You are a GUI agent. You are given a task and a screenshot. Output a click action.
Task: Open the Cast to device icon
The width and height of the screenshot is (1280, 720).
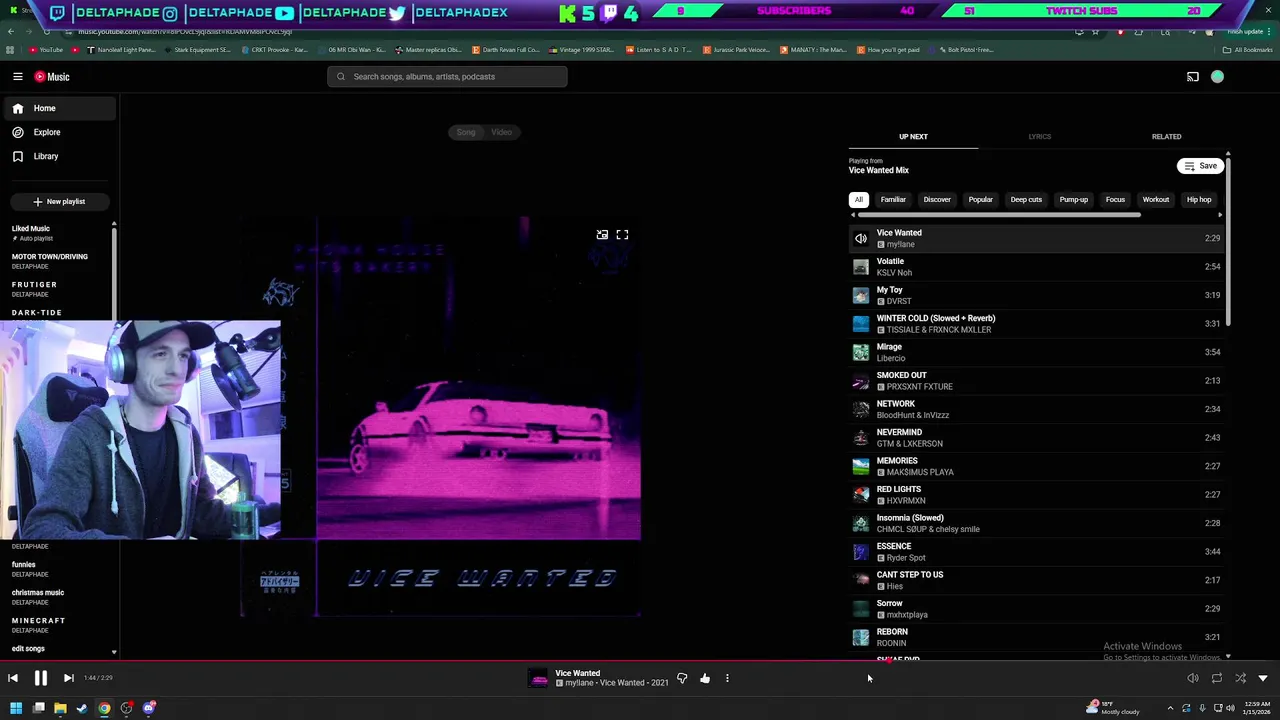[x=1192, y=77]
